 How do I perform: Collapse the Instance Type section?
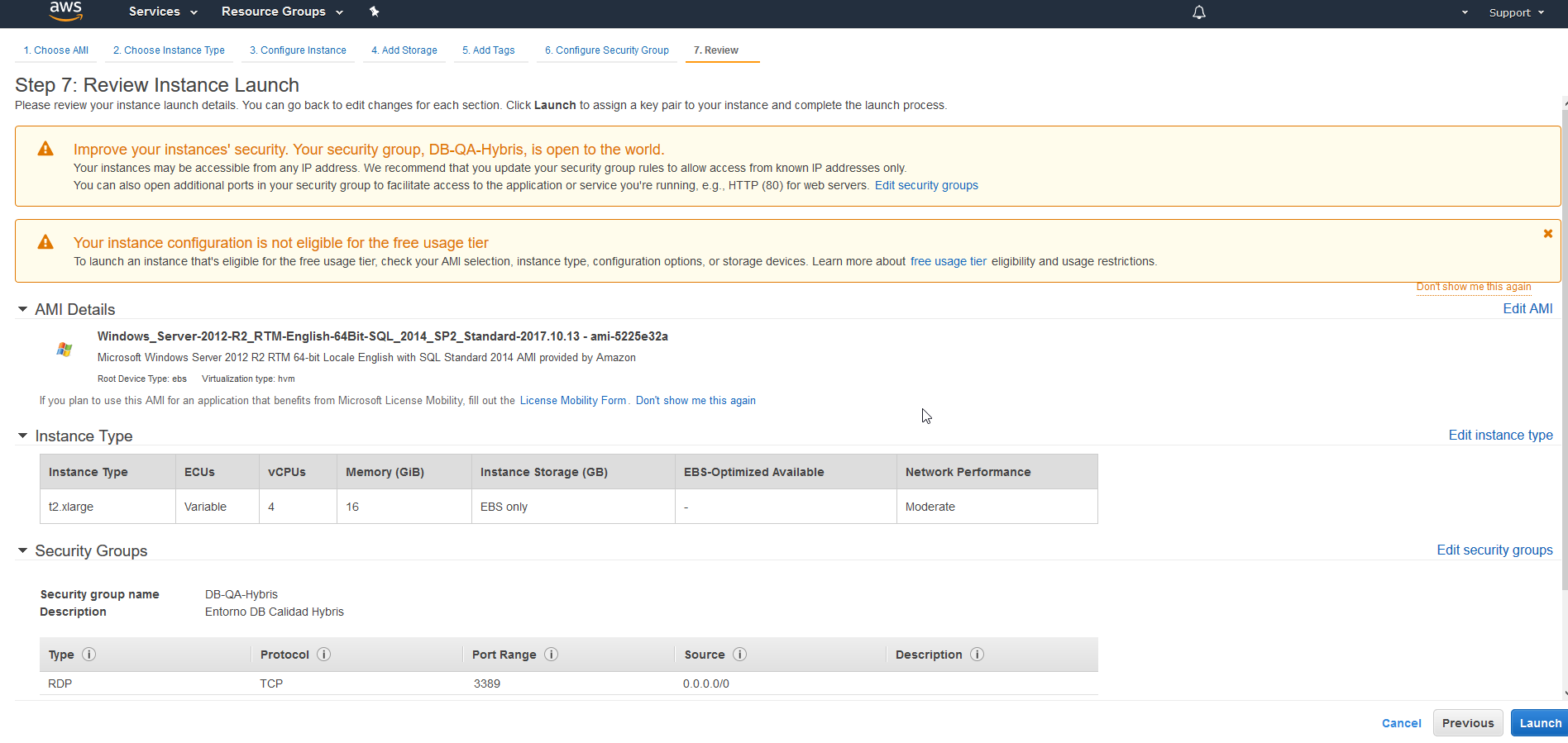[x=22, y=436]
